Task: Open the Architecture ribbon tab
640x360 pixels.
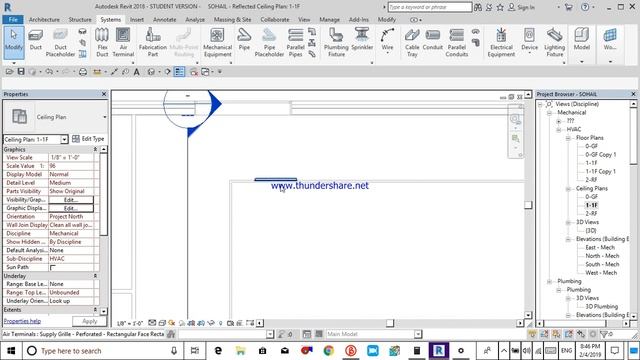Action: coord(44,20)
